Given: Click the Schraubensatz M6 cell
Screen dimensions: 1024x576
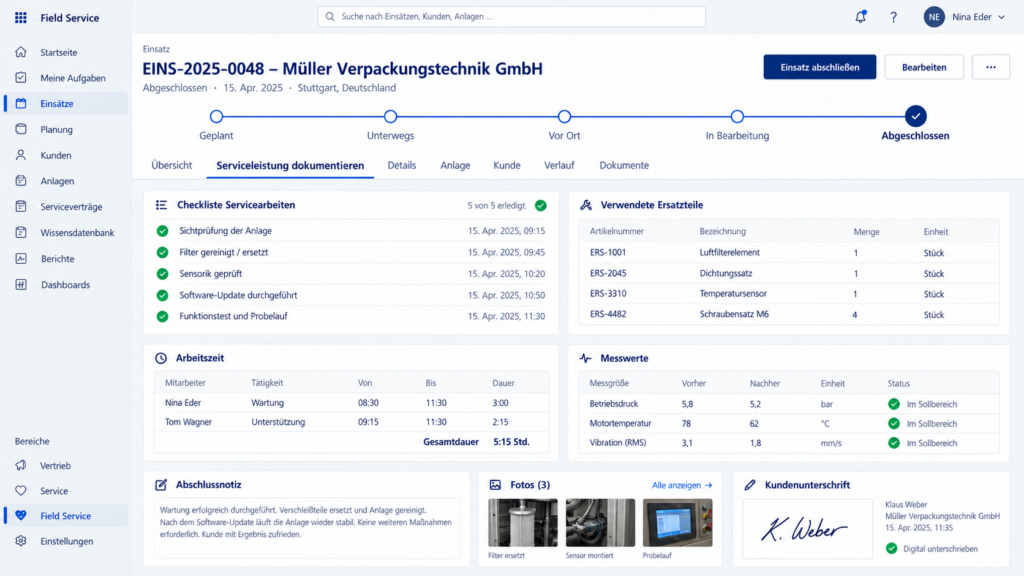Looking at the screenshot, I should pos(734,314).
